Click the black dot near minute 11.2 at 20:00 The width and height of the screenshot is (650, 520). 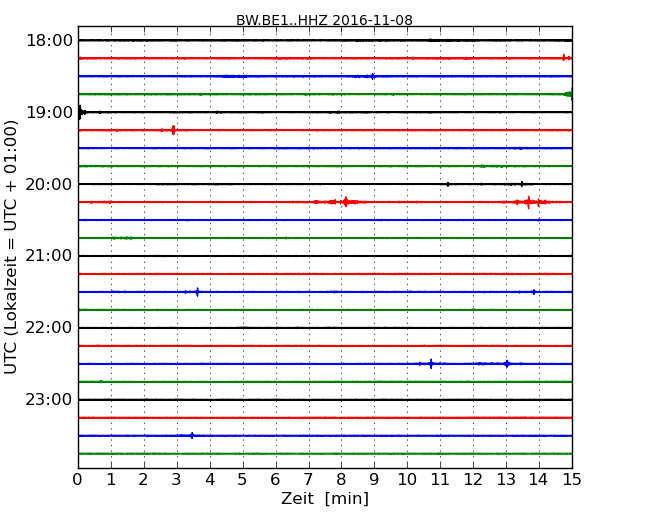[448, 184]
